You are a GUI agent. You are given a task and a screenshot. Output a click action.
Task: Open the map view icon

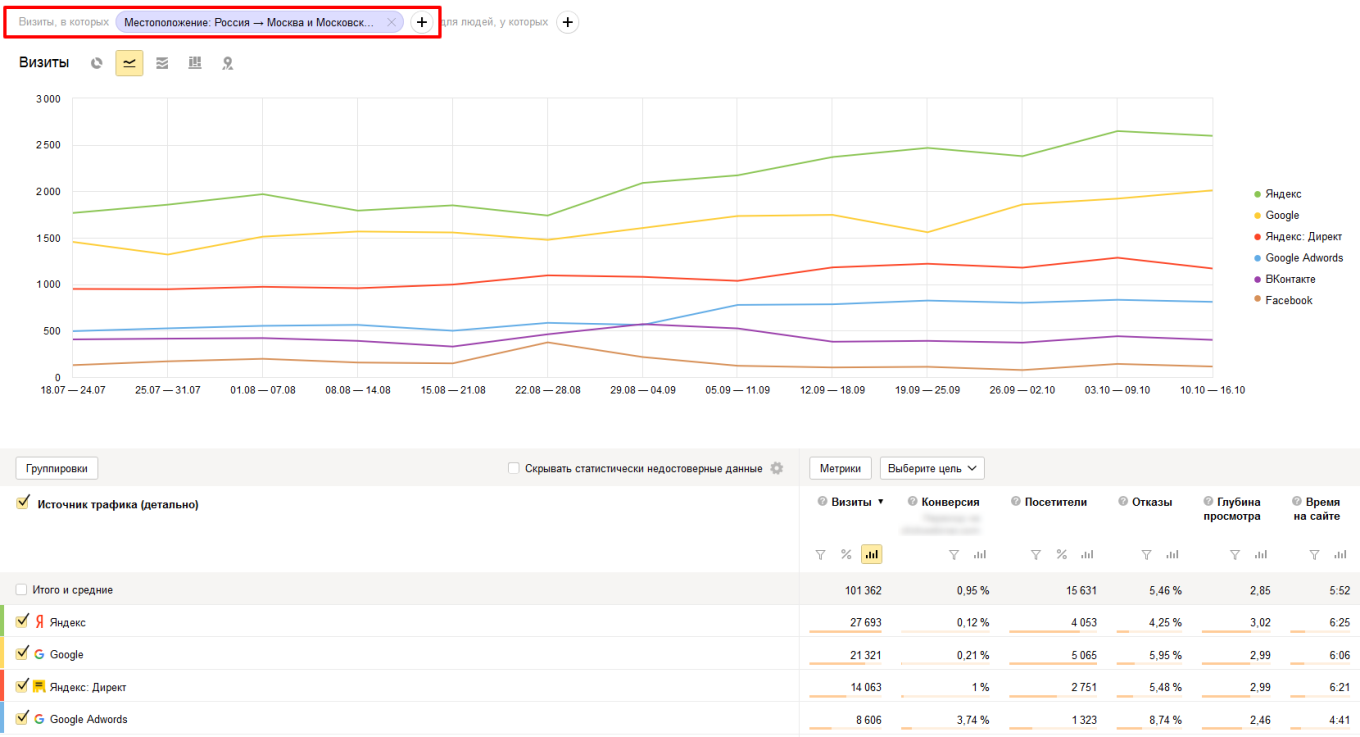pos(227,63)
